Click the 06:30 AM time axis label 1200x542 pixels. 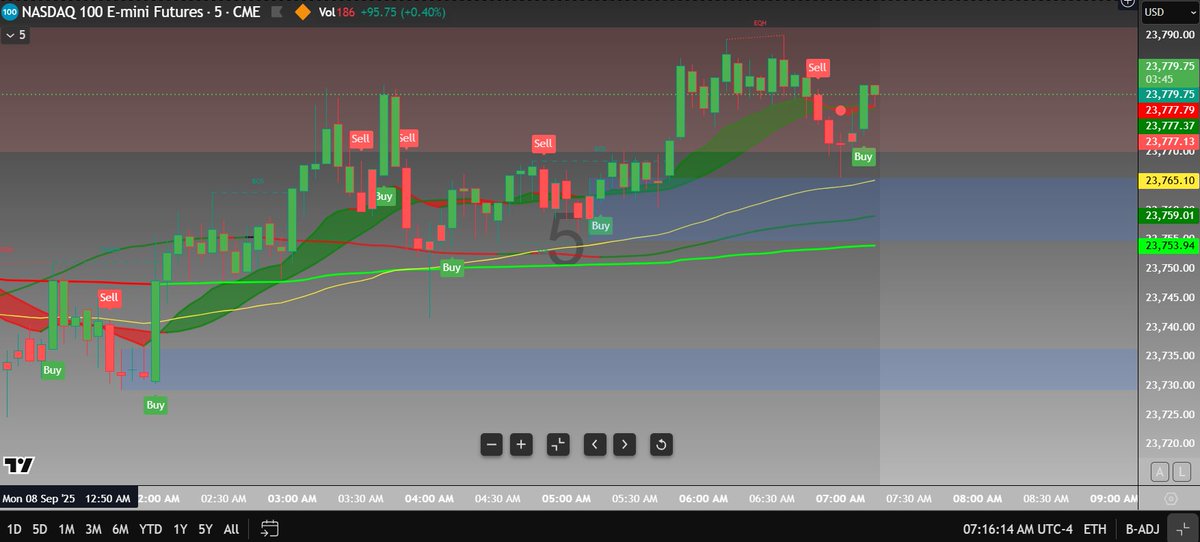pyautogui.click(x=771, y=498)
